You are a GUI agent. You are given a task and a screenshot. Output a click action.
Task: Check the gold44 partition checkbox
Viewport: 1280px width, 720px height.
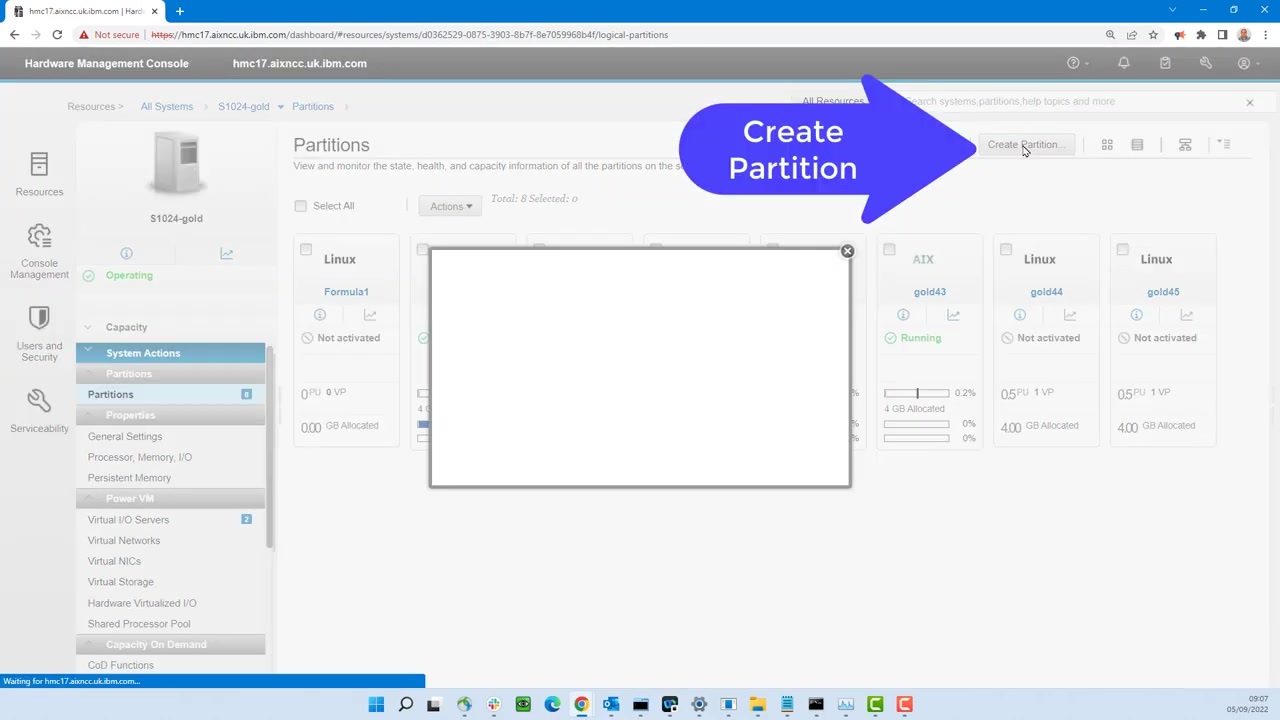(1006, 250)
